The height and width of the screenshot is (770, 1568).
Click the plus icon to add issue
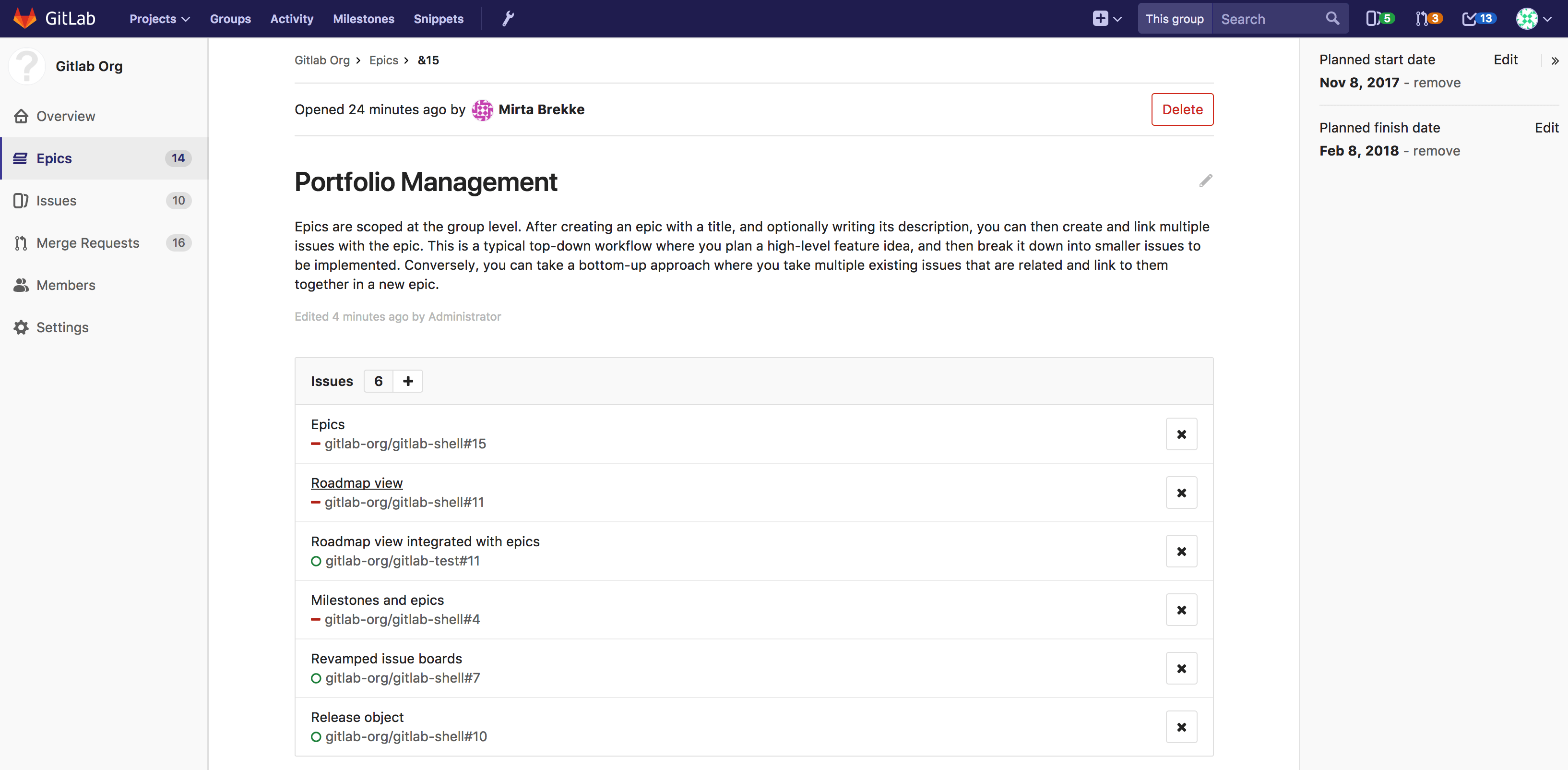pos(408,381)
